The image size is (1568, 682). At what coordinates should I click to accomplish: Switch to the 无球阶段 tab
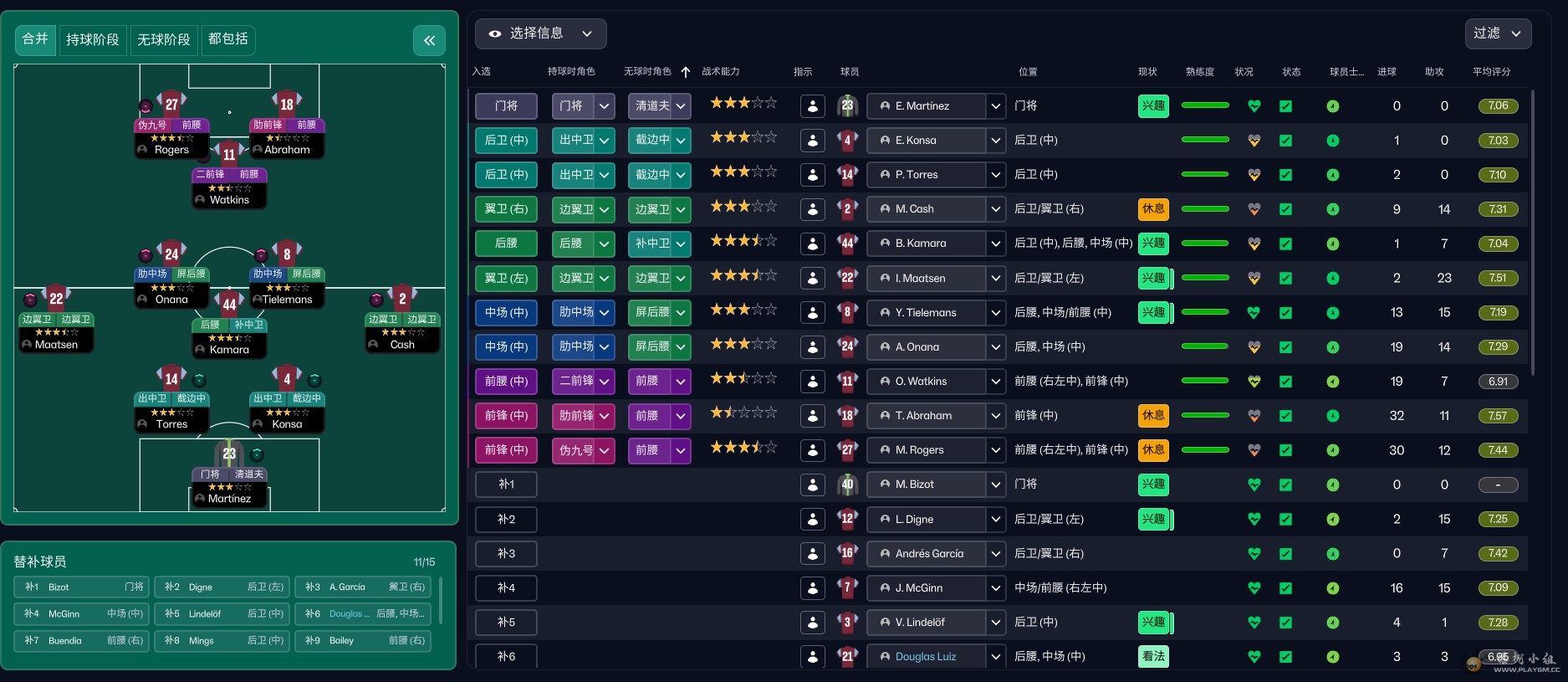[164, 39]
